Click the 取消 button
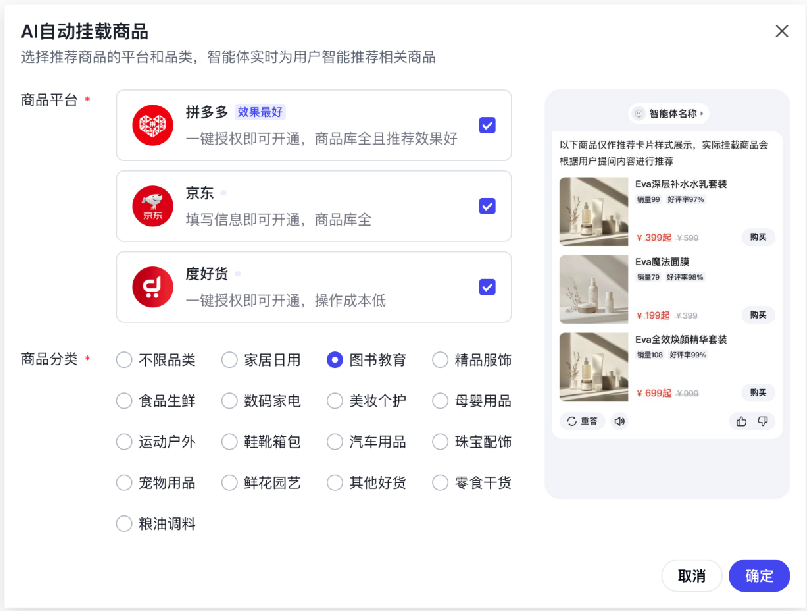The height and width of the screenshot is (611, 807). tap(692, 575)
